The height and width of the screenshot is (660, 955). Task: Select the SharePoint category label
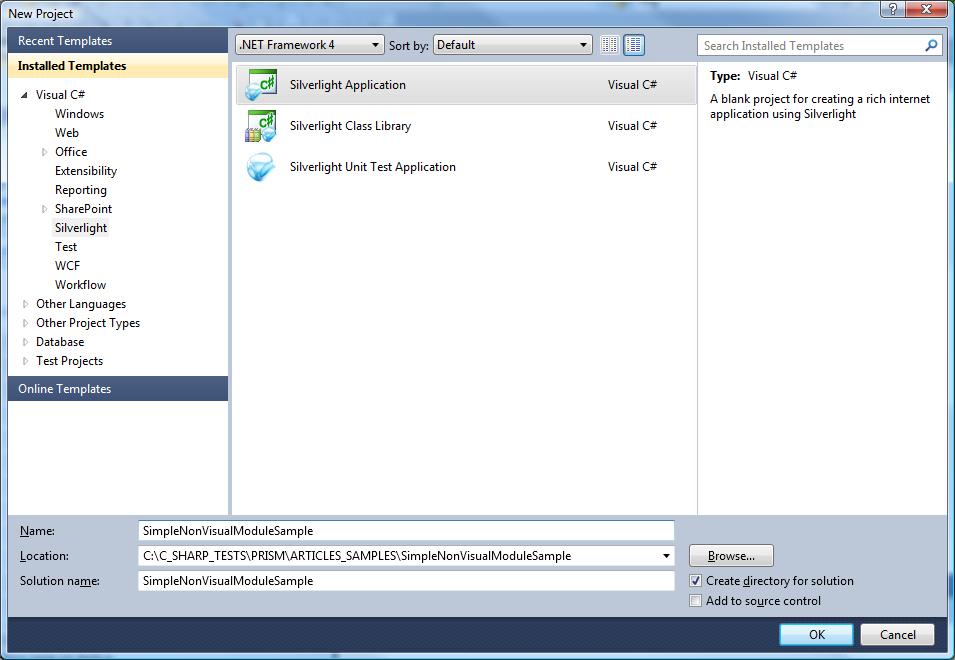tap(83, 209)
